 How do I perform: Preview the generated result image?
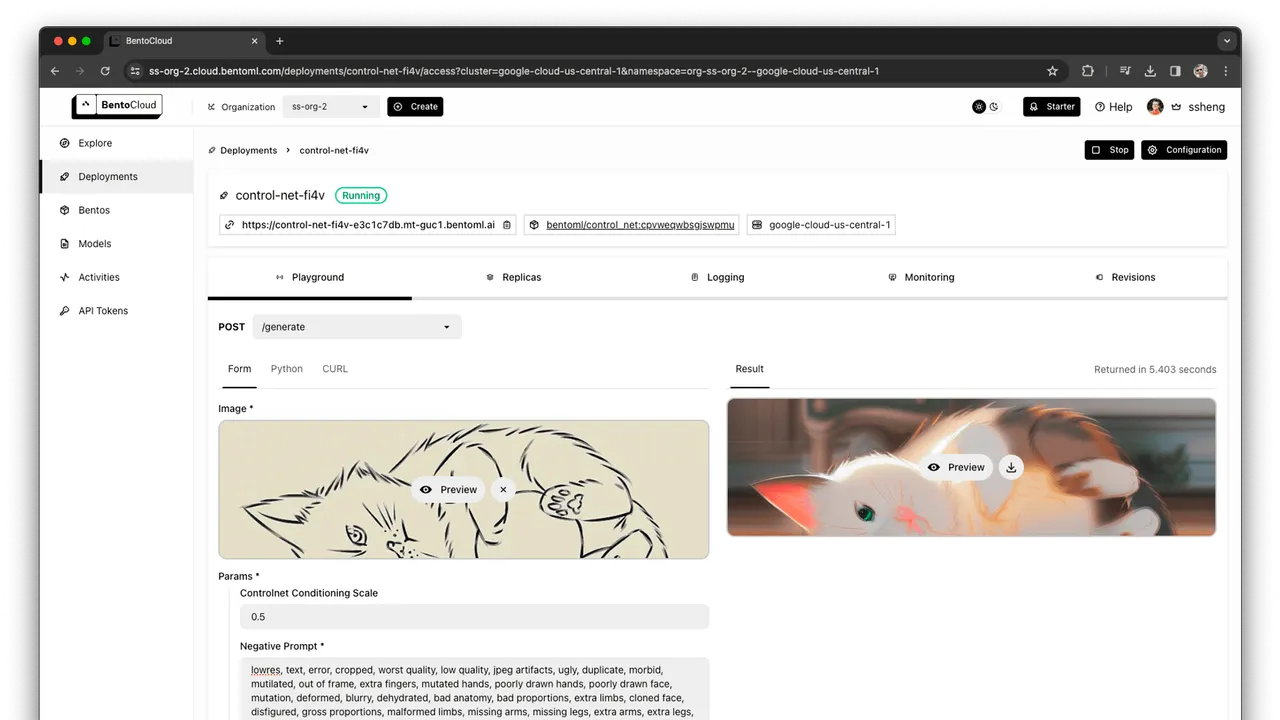(956, 467)
